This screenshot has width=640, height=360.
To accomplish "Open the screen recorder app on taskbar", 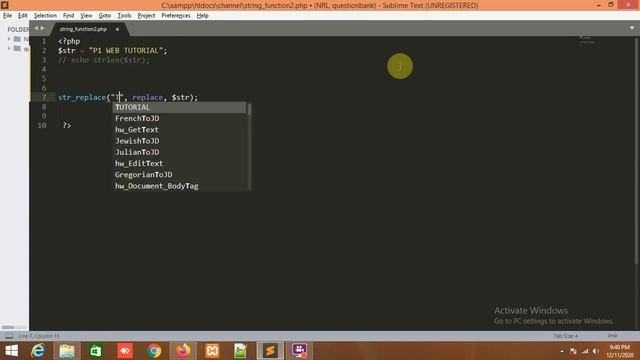I will tap(299, 351).
